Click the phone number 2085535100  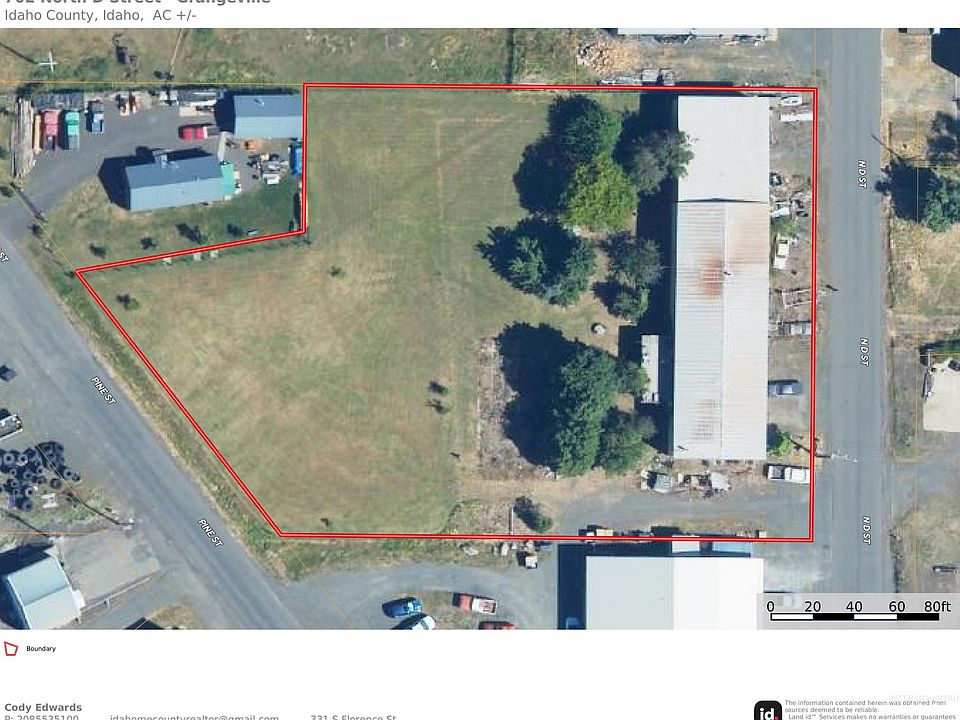coord(47,718)
